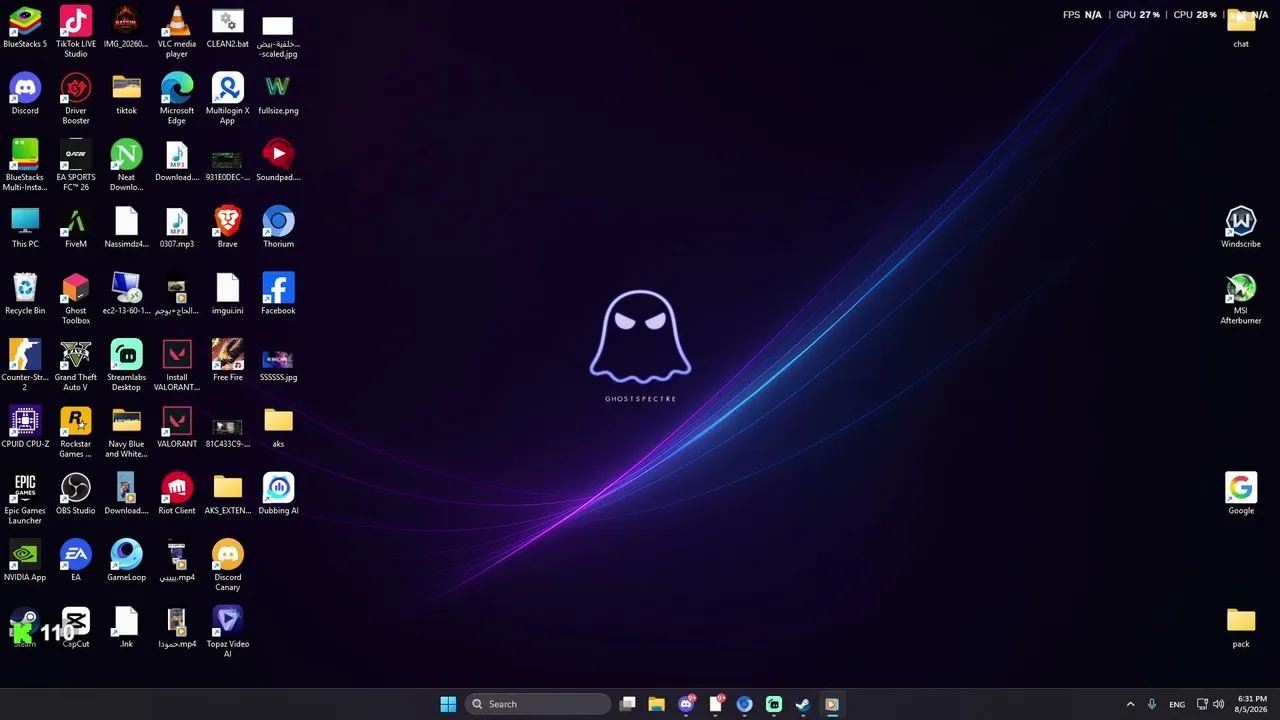
Task: Click the taskbar Search box
Action: pyautogui.click(x=538, y=704)
